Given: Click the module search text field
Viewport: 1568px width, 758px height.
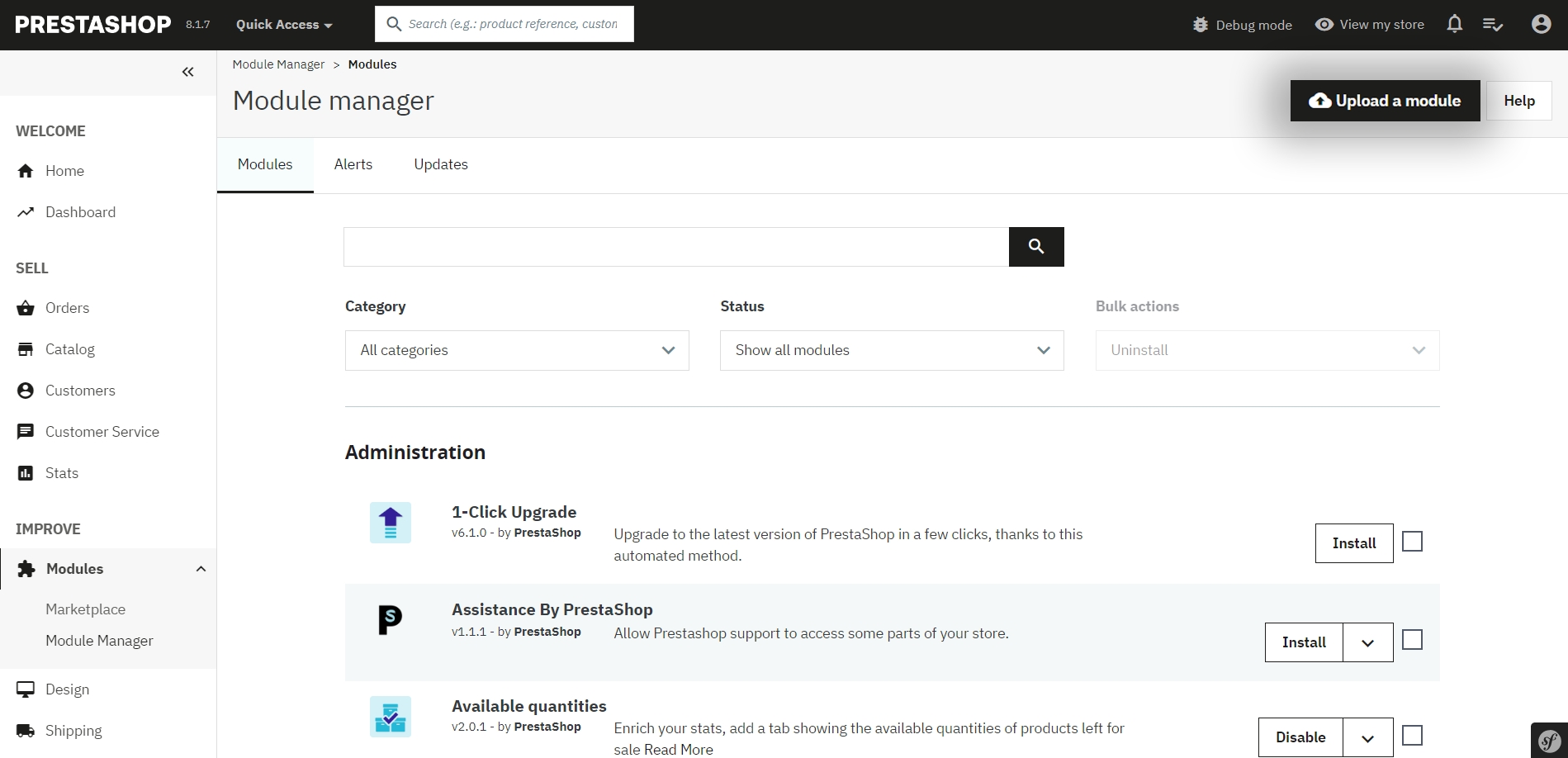Looking at the screenshot, I should 675,246.
